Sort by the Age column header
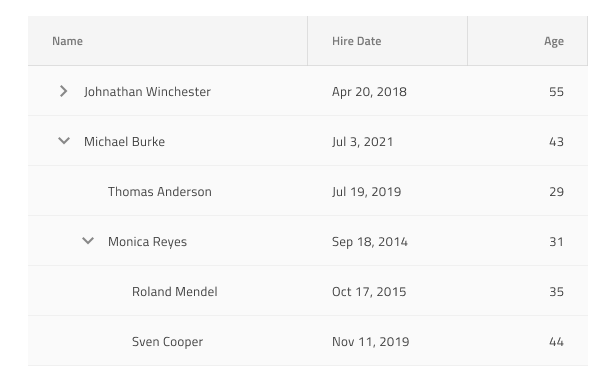Image resolution: width=616 pixels, height=382 pixels. pyautogui.click(x=528, y=41)
